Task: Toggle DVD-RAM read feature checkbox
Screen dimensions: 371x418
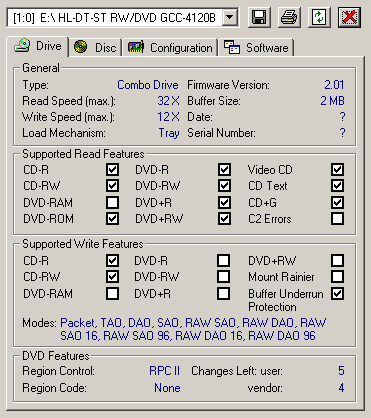Action: [113, 202]
